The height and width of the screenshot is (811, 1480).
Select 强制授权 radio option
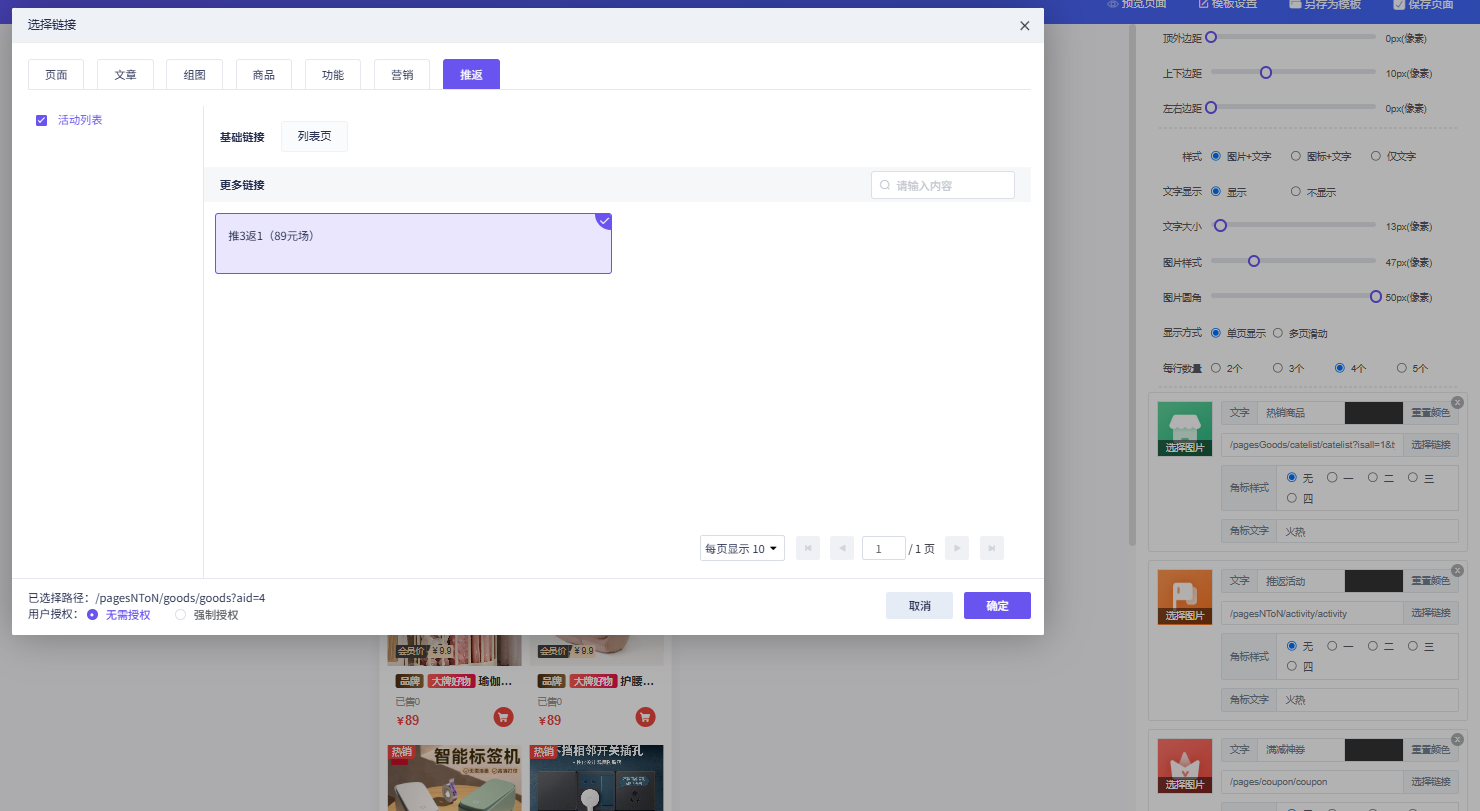click(181, 615)
